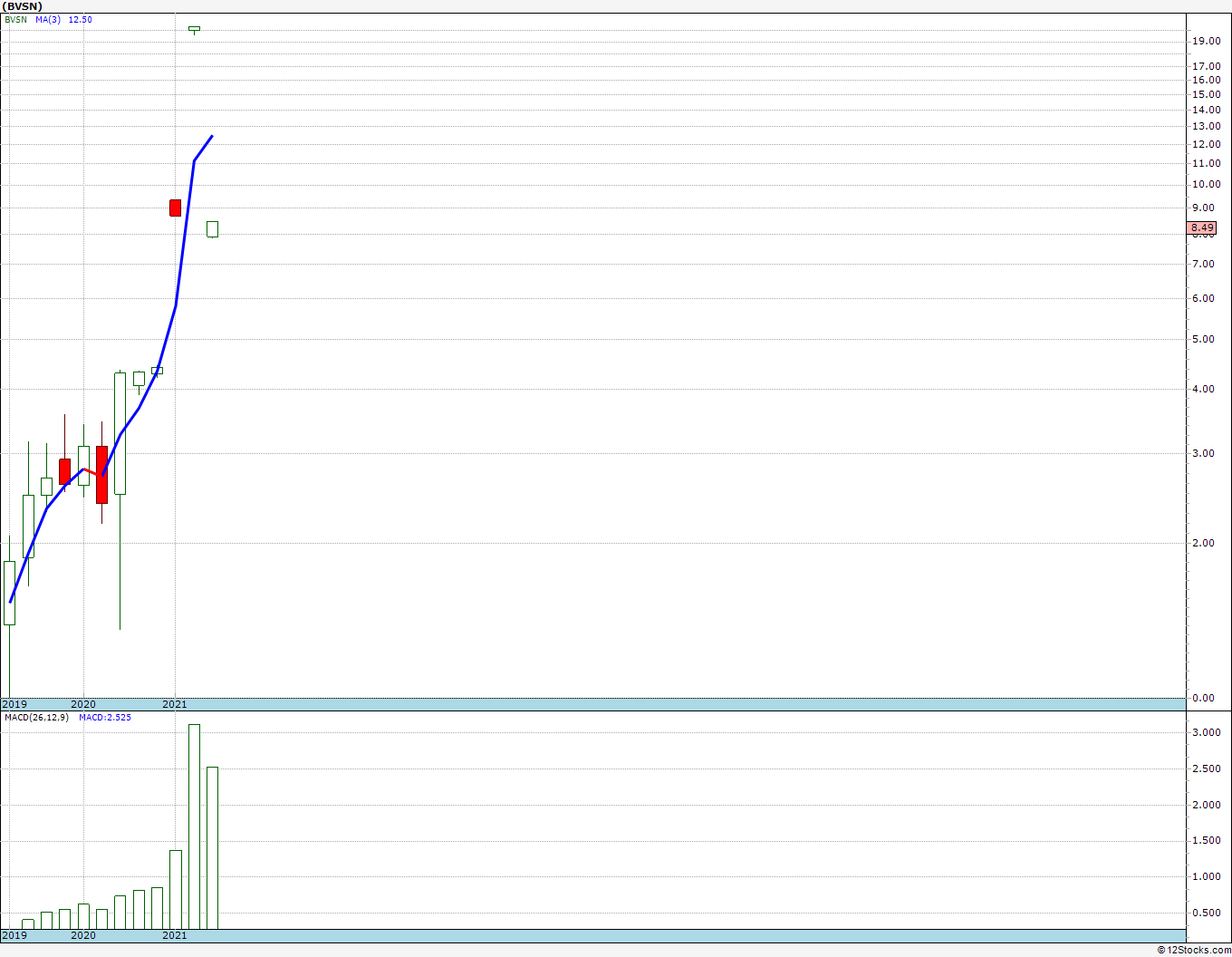1232x957 pixels.
Task: Click 2019 on the MACD panel timeline
Action: coord(14,935)
